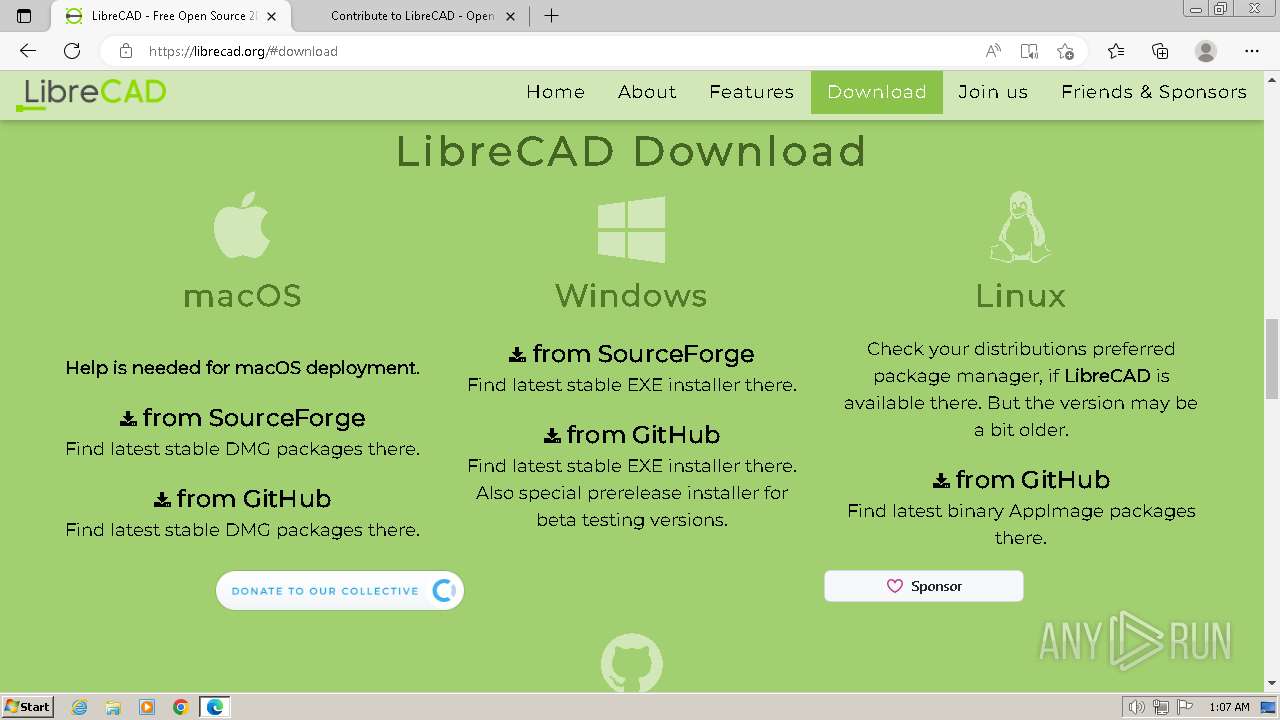The image size is (1280, 720).
Task: Open Favorites list icon
Action: [1116, 51]
